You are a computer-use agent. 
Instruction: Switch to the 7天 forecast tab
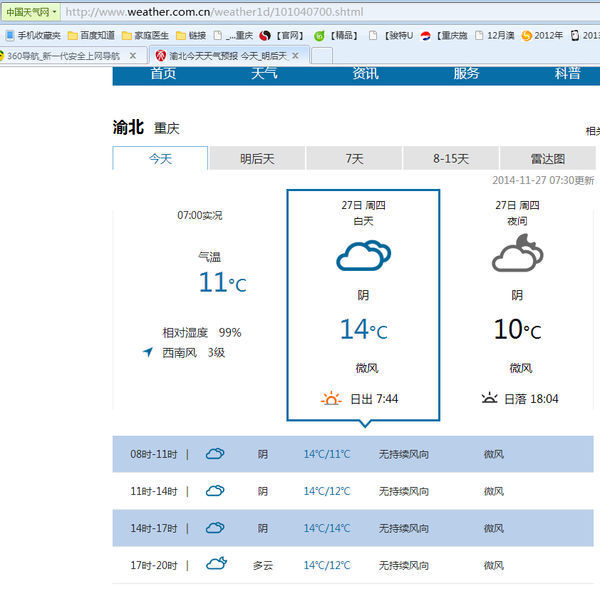354,158
